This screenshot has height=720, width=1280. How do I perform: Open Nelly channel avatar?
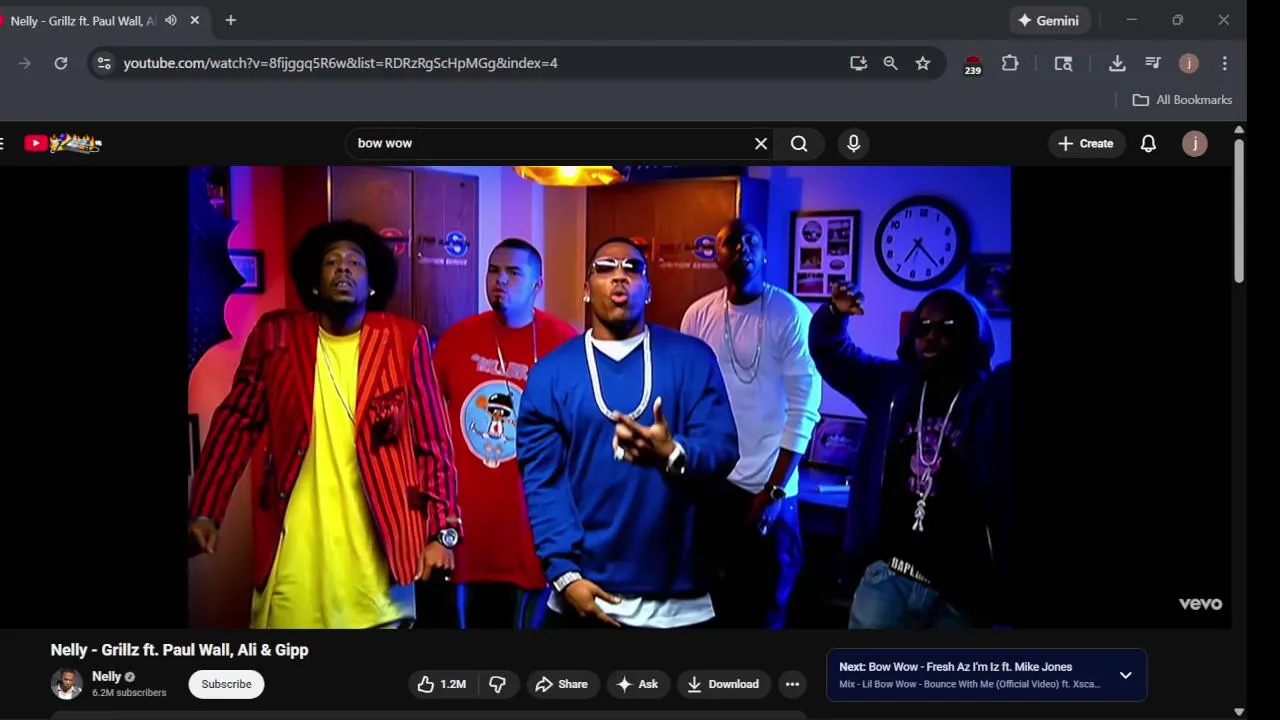tap(67, 684)
